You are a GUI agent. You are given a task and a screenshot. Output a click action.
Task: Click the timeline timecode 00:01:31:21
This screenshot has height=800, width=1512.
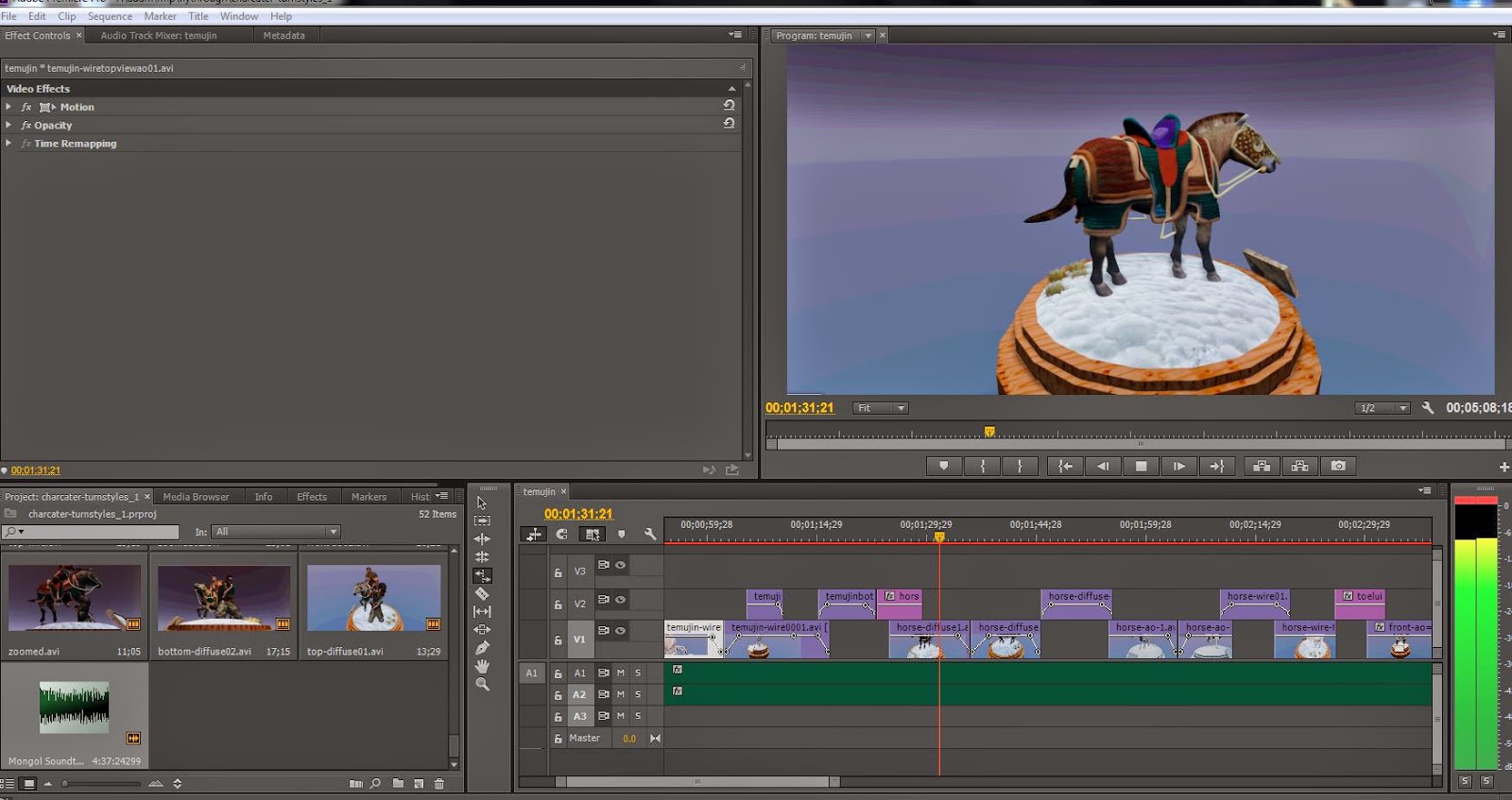578,514
